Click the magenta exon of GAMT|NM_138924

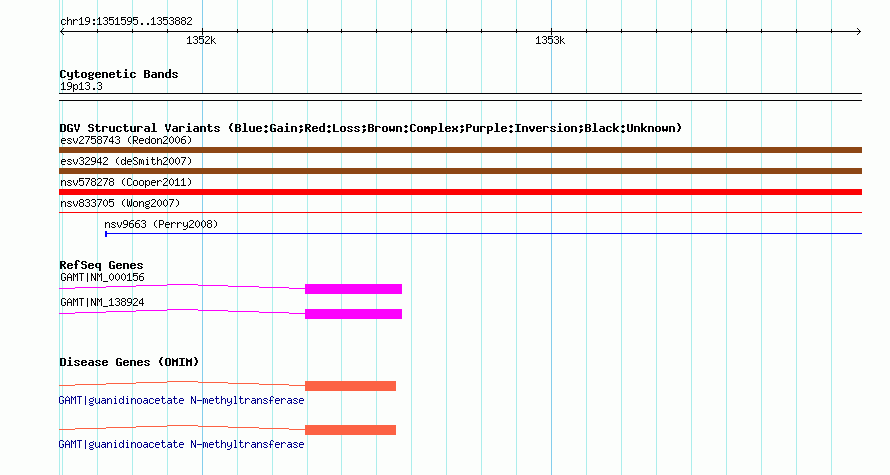coord(354,314)
